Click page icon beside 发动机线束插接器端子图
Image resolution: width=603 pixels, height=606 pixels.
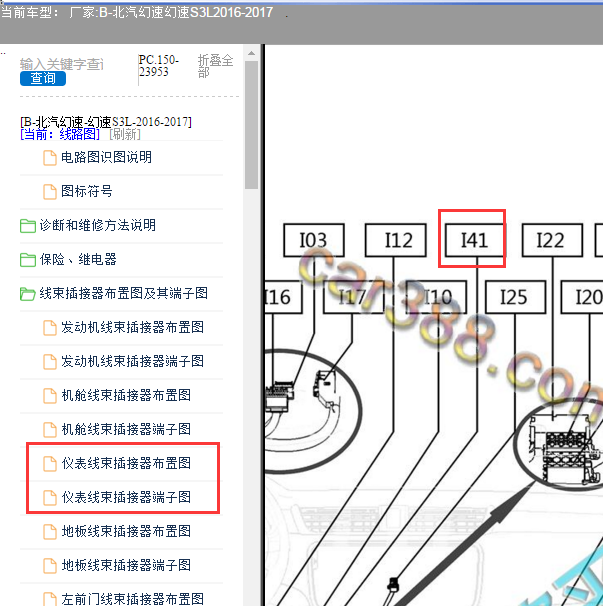(49, 362)
